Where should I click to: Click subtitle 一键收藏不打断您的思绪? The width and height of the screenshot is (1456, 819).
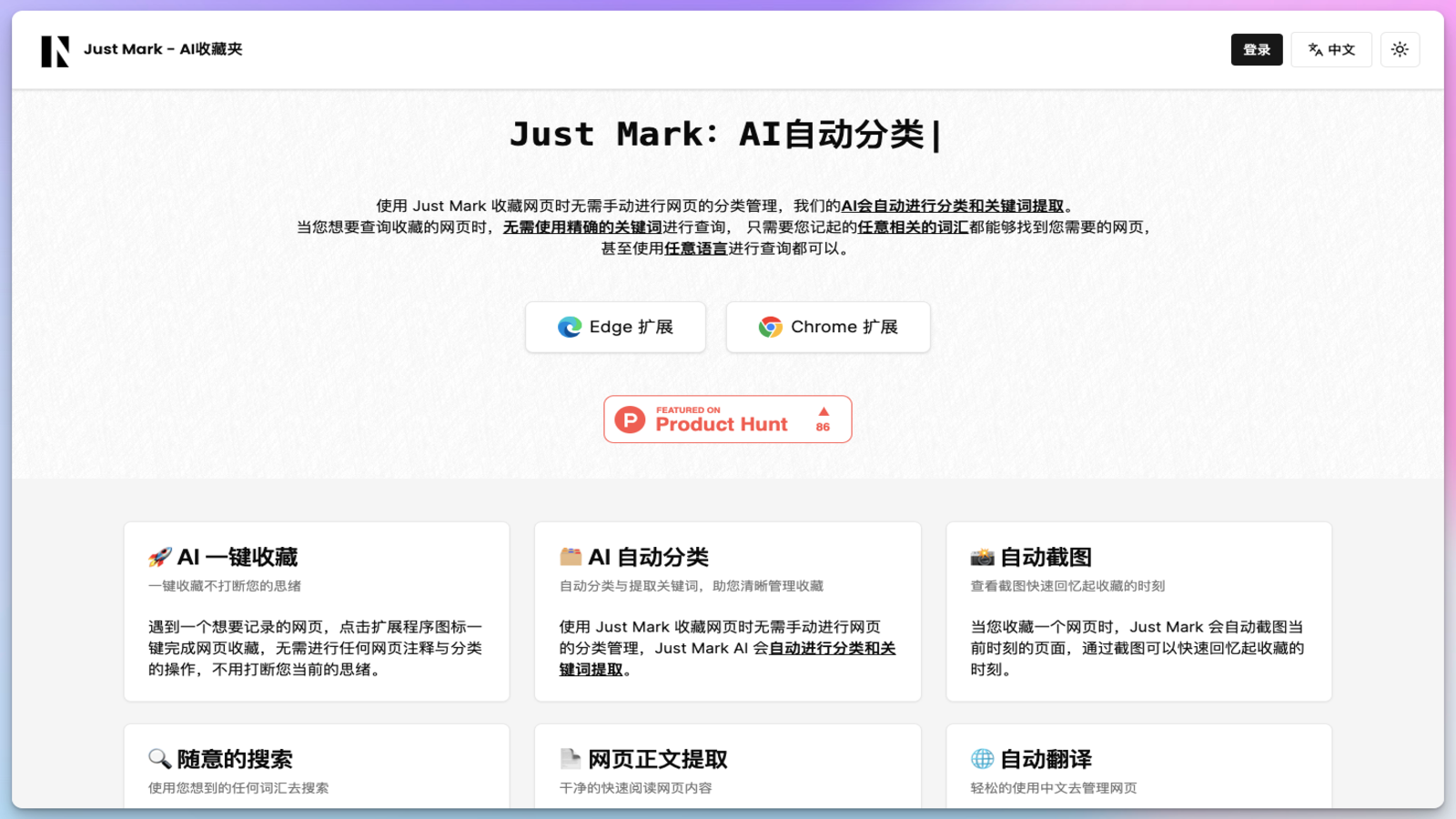pyautogui.click(x=225, y=586)
